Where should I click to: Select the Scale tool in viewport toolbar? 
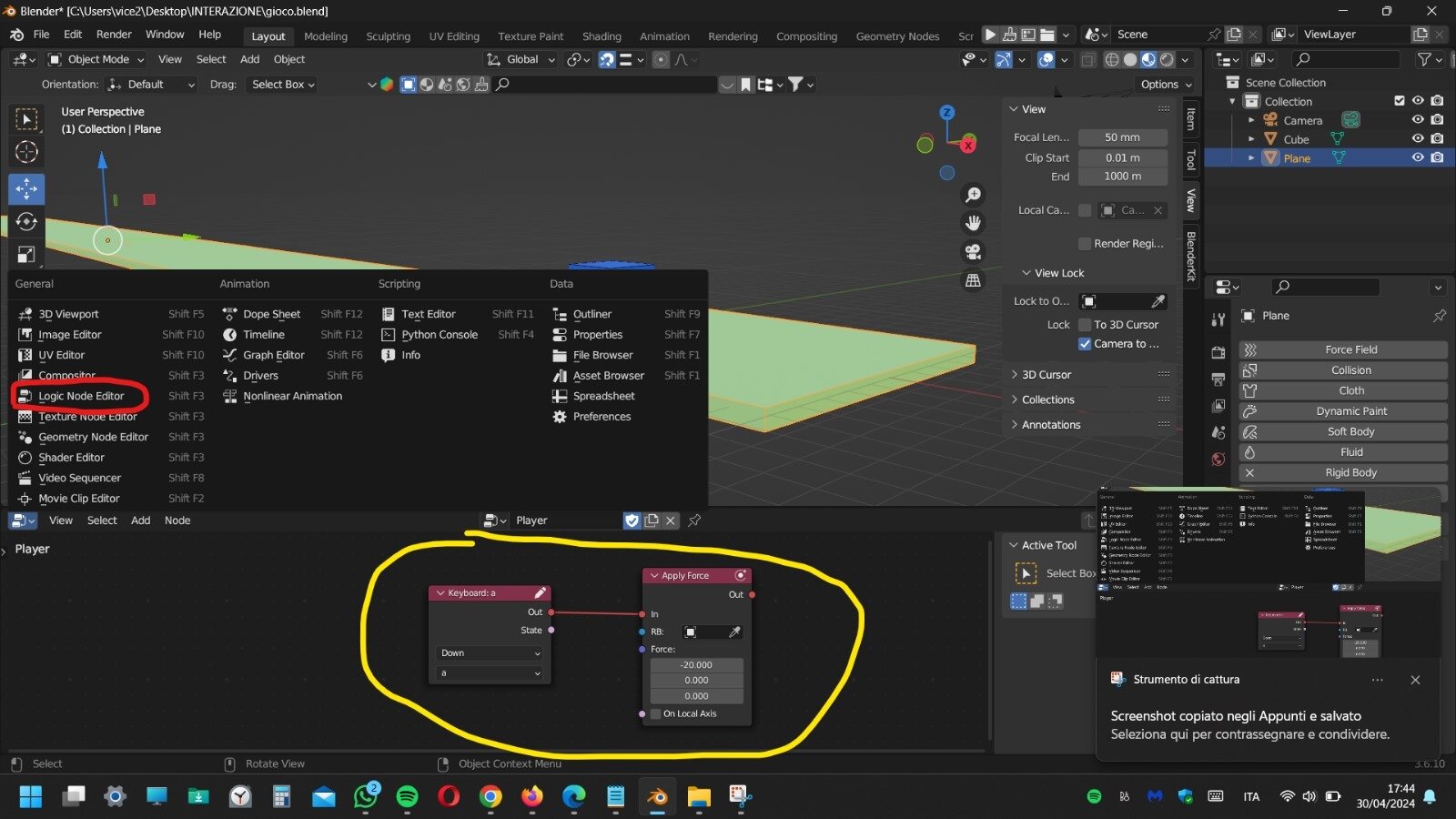[x=26, y=255]
